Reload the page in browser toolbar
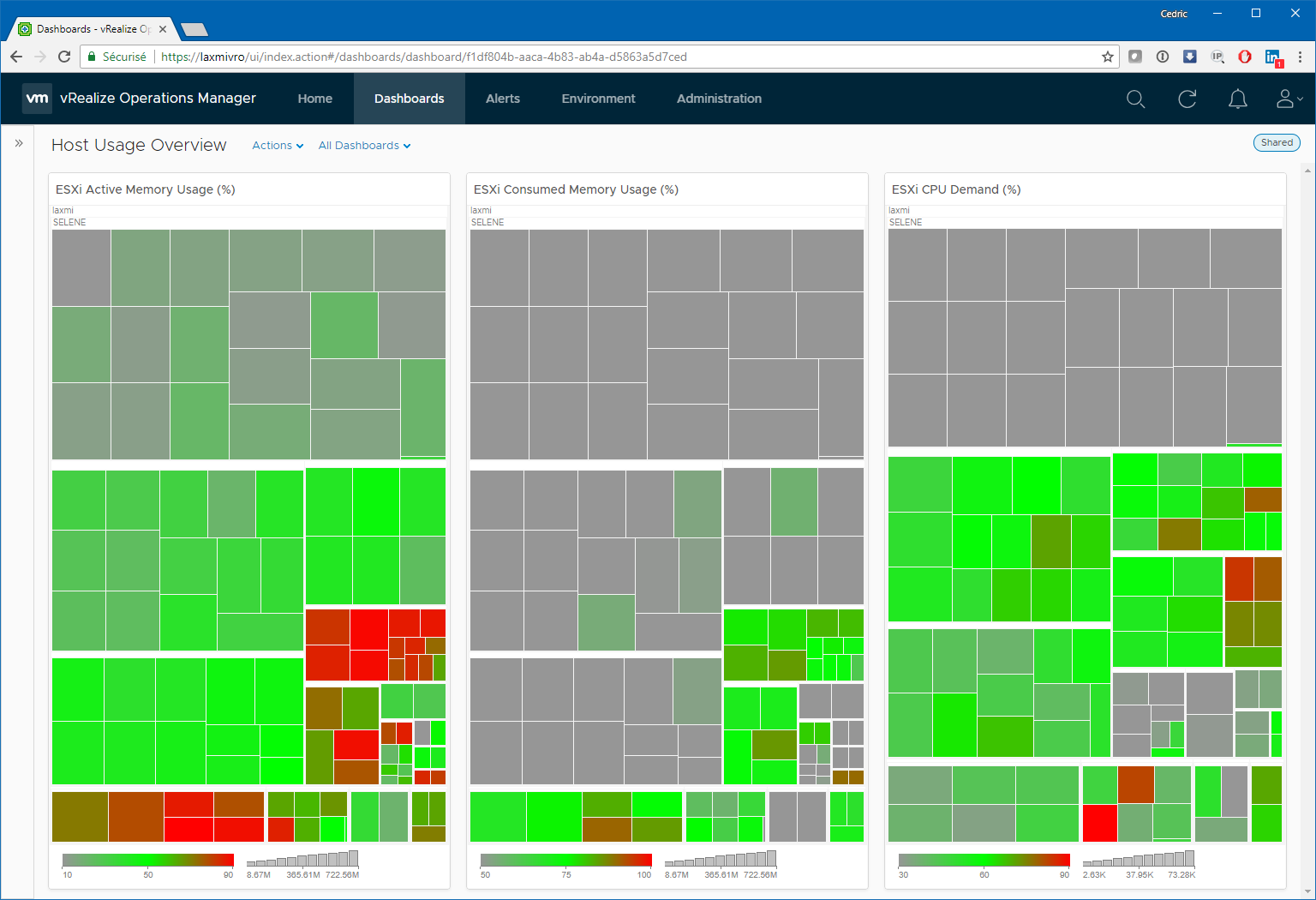This screenshot has width=1316, height=900. pyautogui.click(x=64, y=57)
